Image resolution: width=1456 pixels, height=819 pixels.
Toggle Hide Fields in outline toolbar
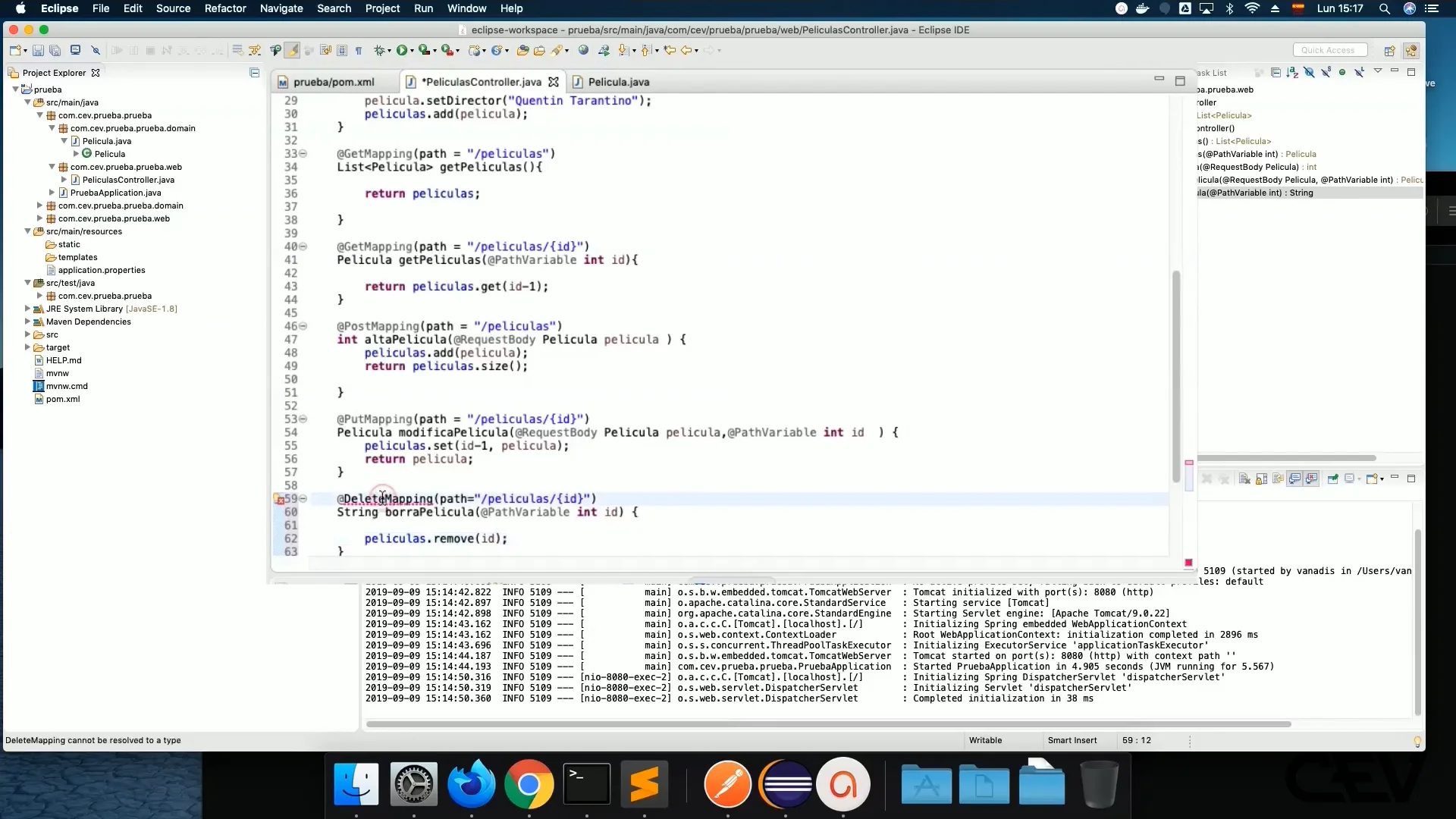coord(1309,73)
